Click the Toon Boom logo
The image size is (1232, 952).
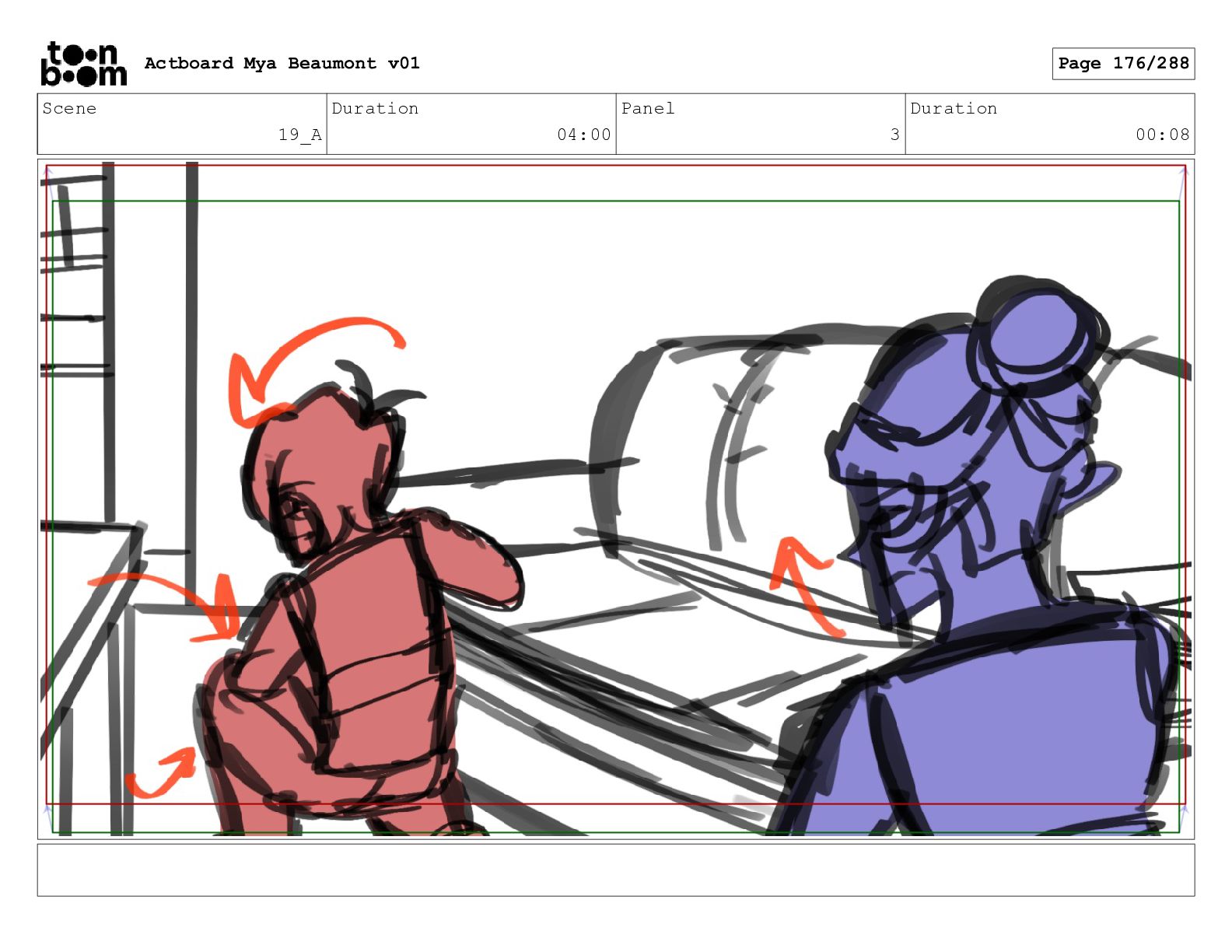point(83,63)
